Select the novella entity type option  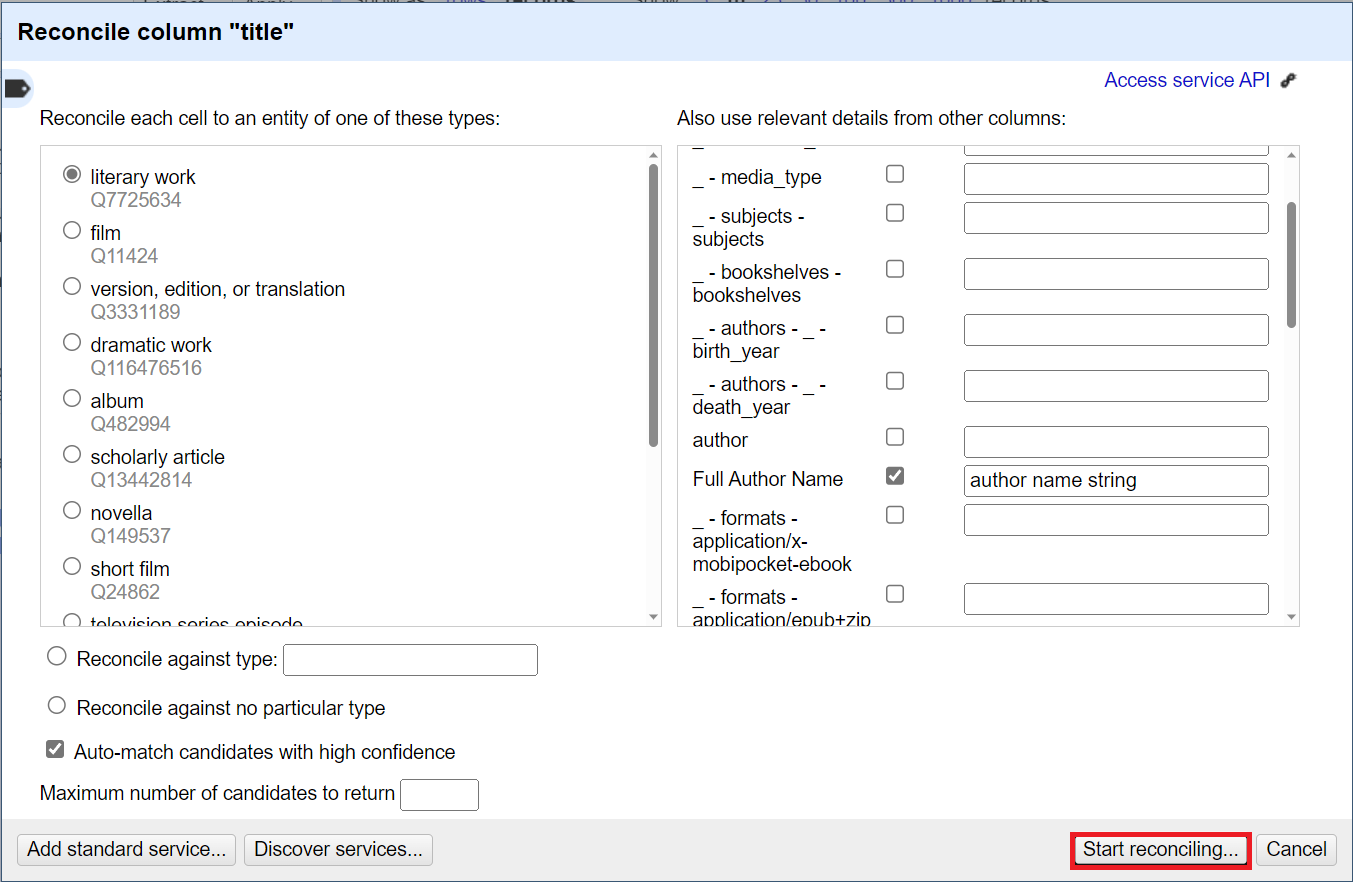point(71,511)
